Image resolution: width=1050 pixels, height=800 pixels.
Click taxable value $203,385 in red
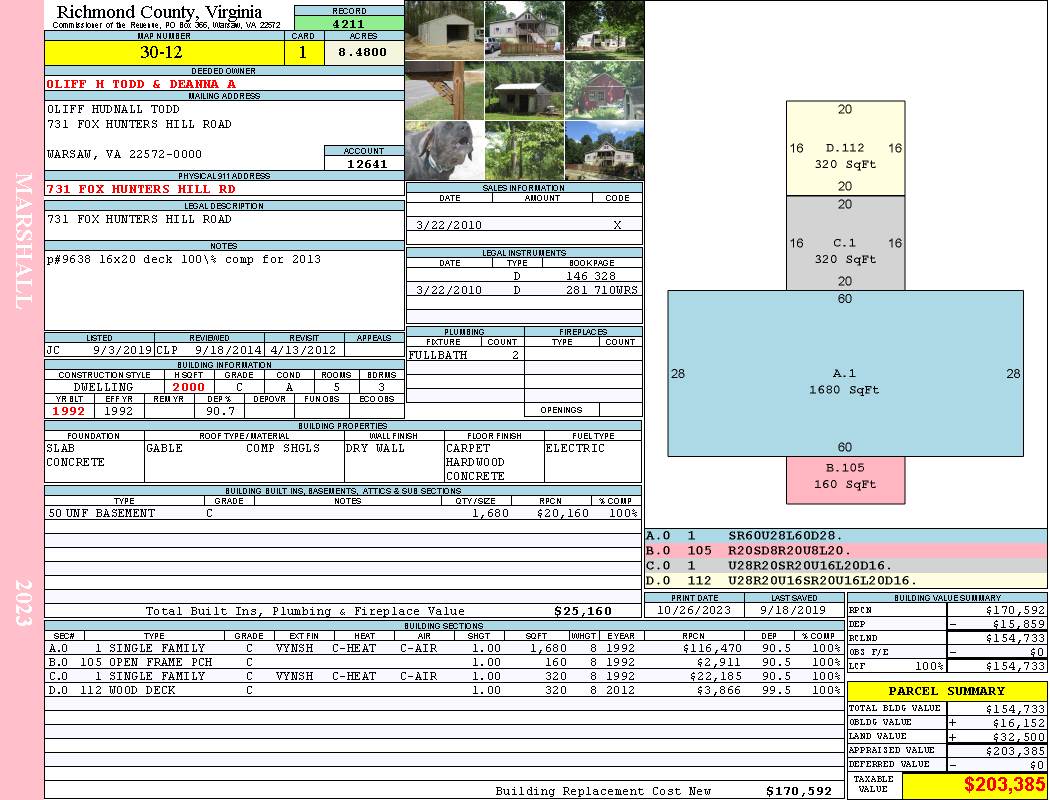click(1004, 785)
